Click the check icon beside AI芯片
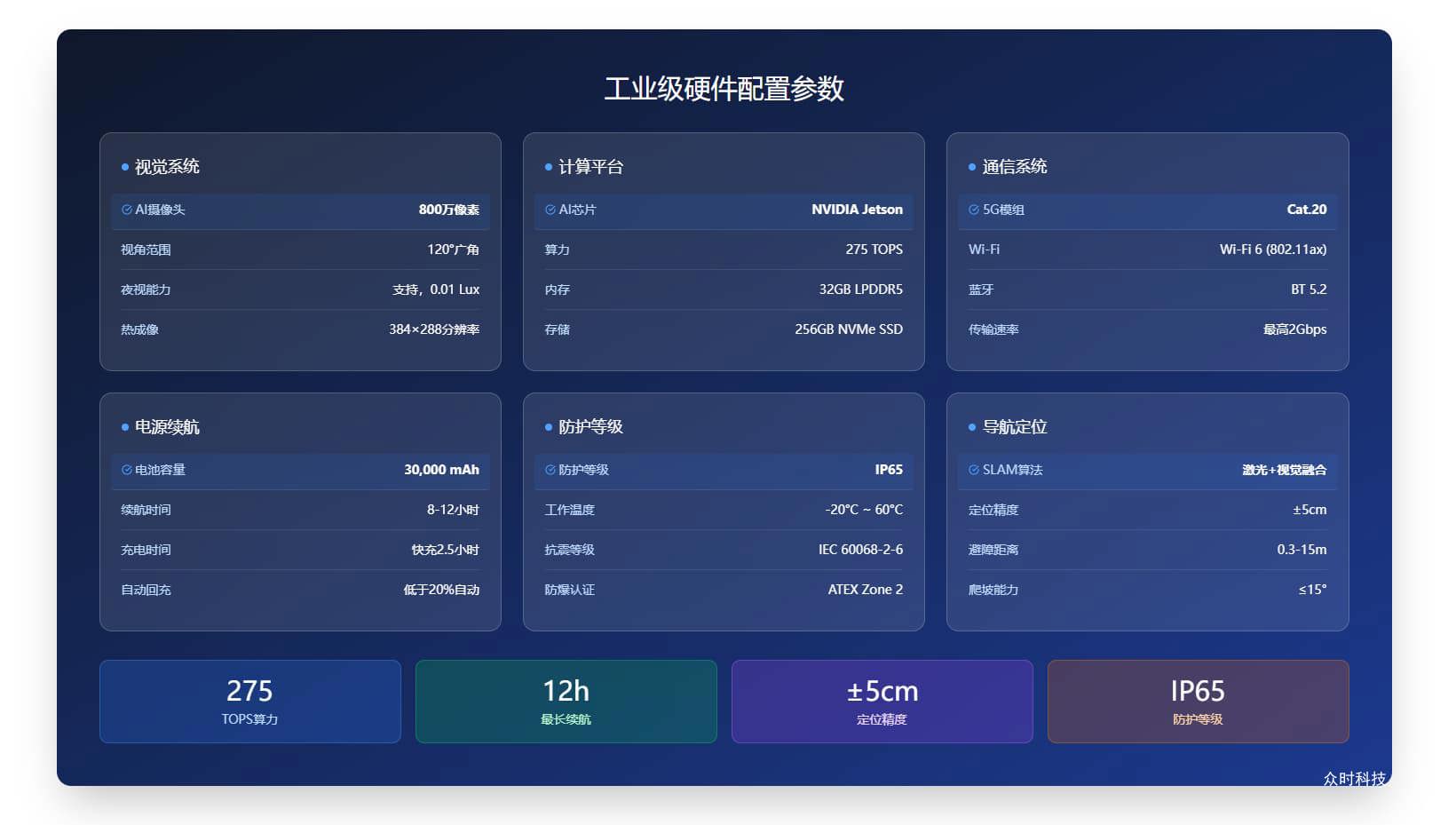 pos(550,210)
